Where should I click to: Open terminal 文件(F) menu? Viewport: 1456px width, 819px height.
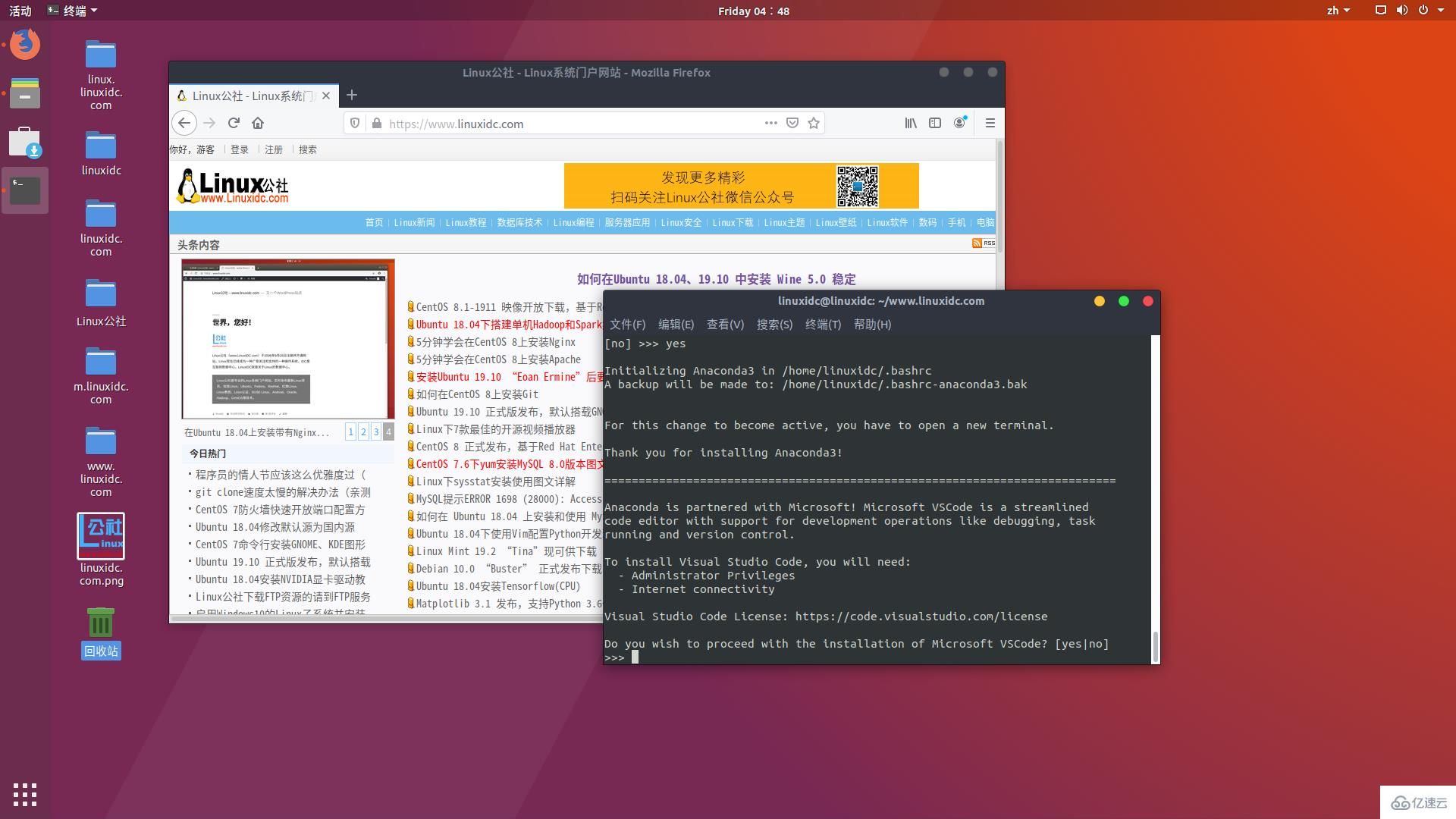627,324
